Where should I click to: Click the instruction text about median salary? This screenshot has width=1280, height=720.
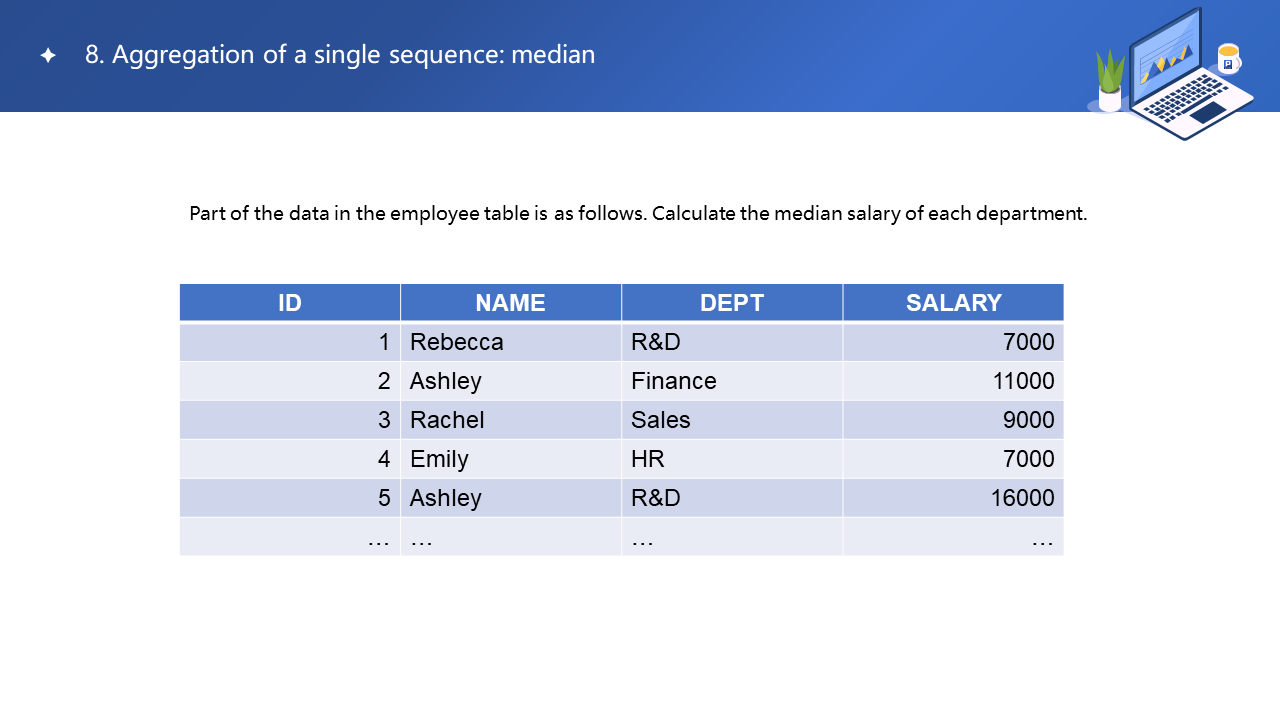coord(638,213)
